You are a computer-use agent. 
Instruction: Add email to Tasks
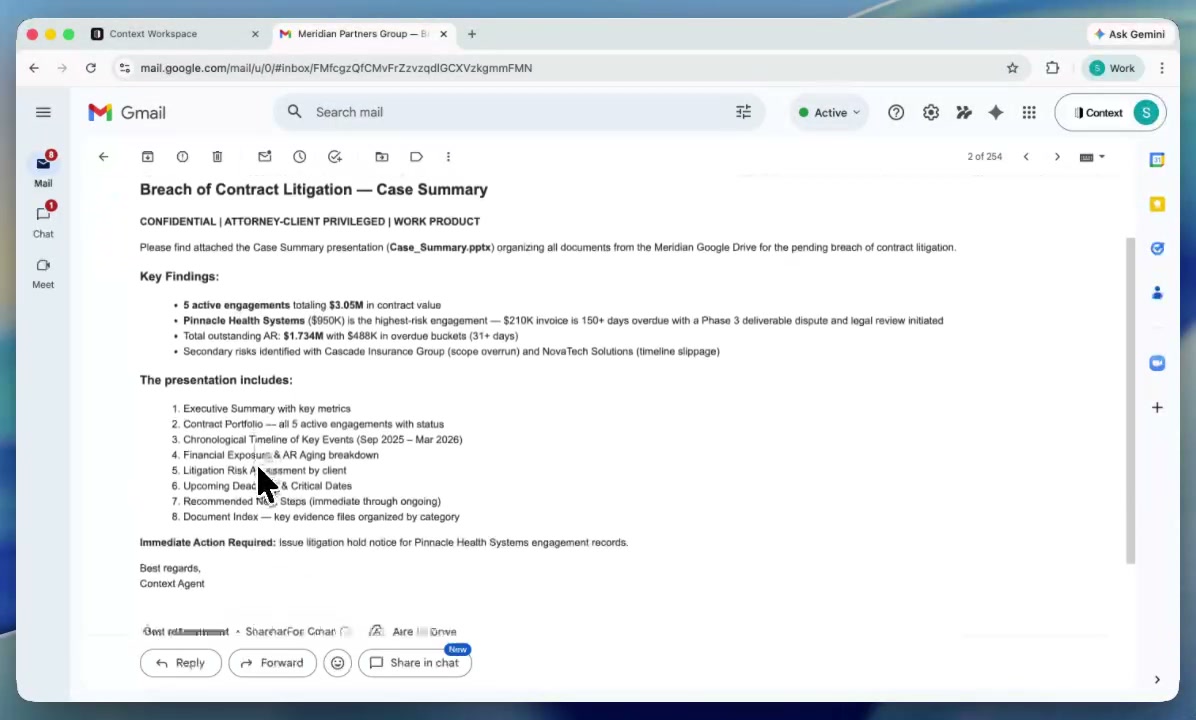335,156
